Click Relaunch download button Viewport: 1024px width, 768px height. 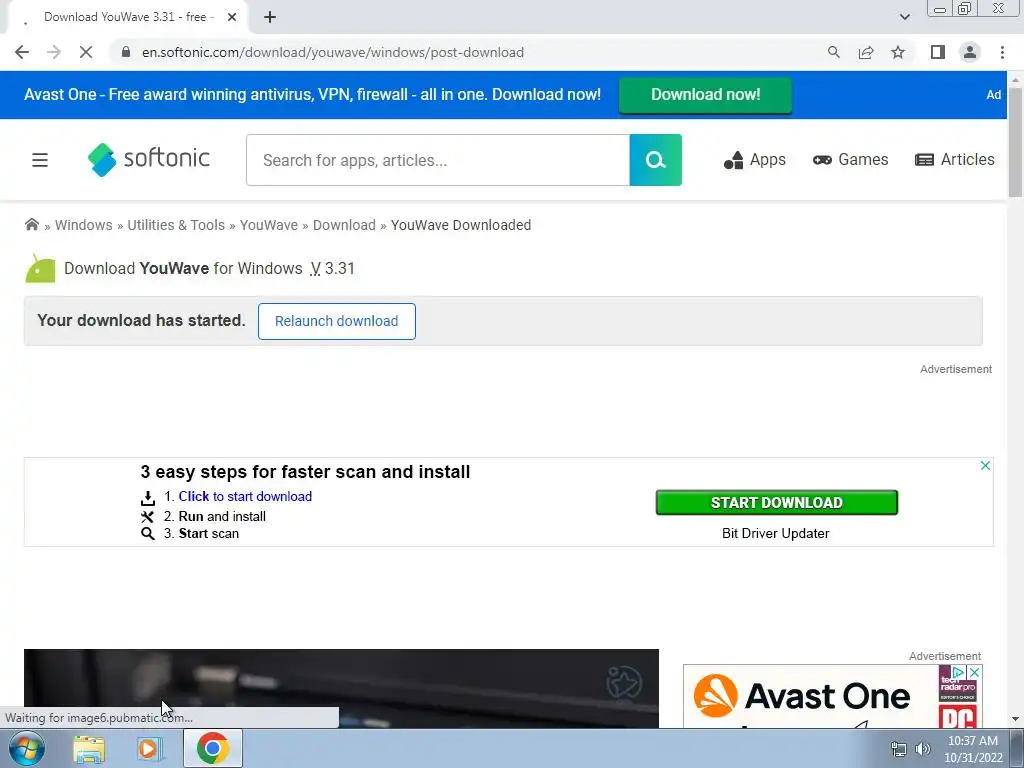tap(336, 321)
